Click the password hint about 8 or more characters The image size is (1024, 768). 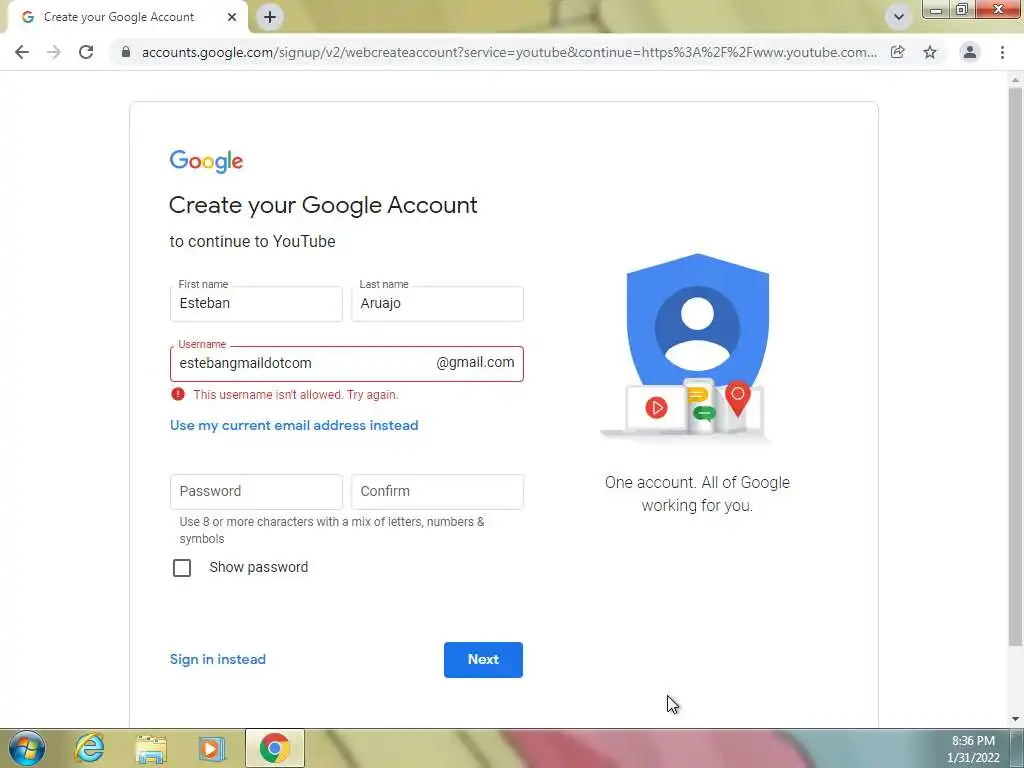332,530
